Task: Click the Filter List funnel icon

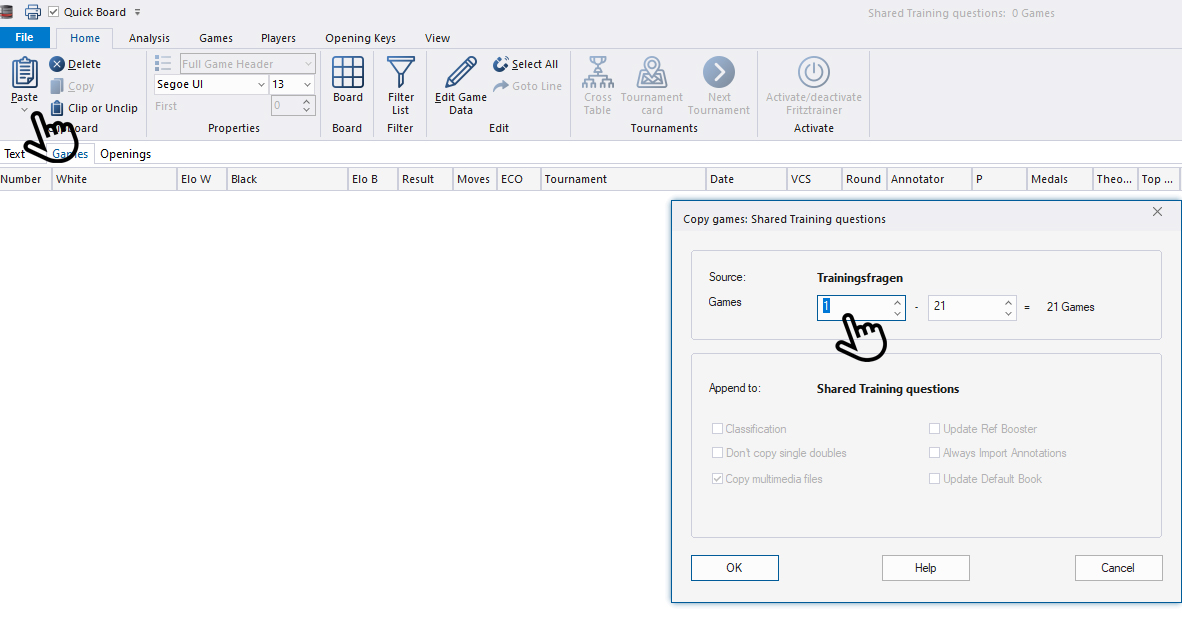Action: [x=401, y=73]
